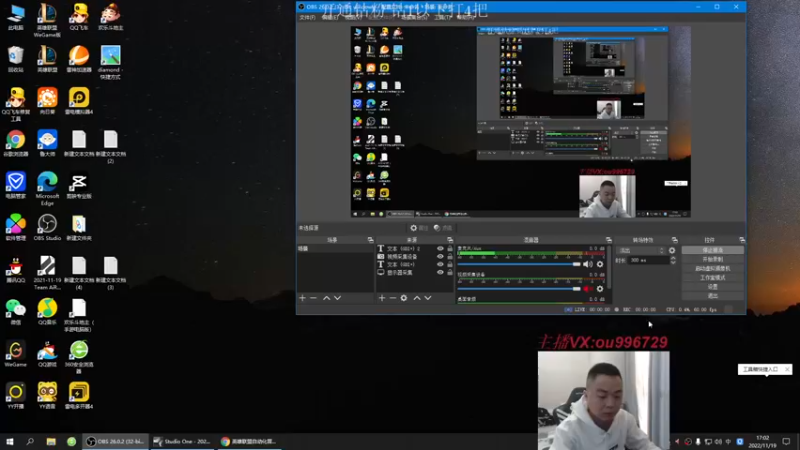800x450 pixels.
Task: Click the 启动虚拟摄像机 button
Action: pyautogui.click(x=712, y=268)
